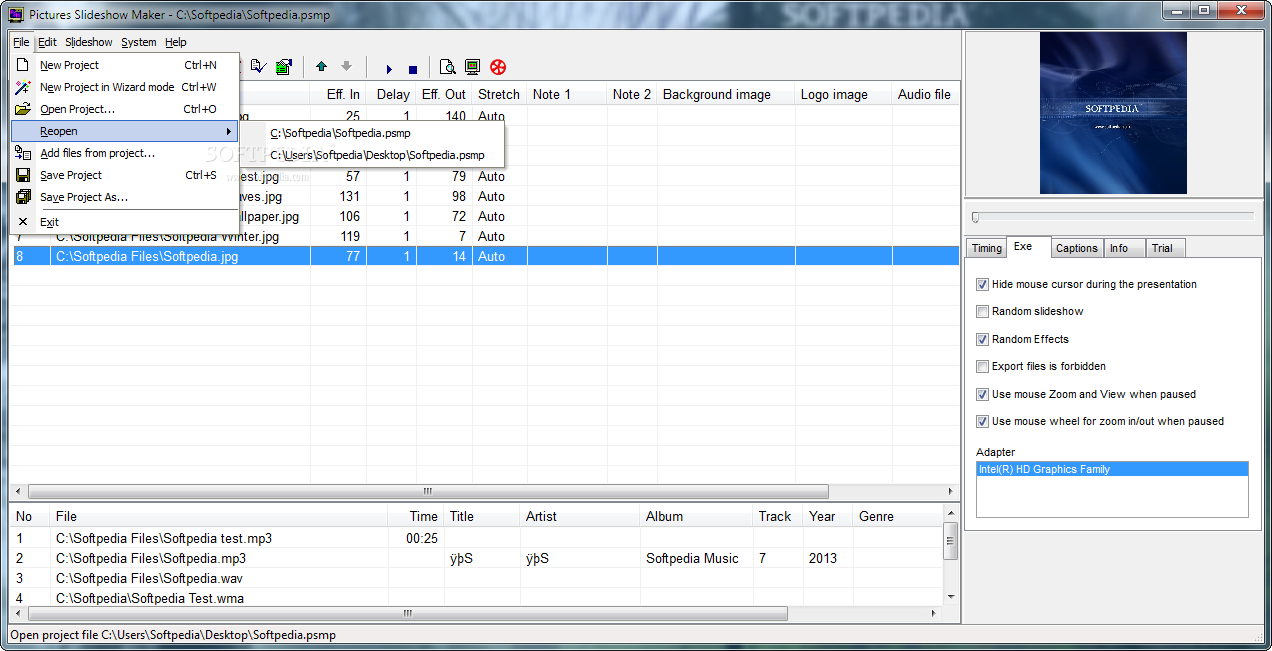Switch to the Captions tab
1272x651 pixels.
(1077, 248)
